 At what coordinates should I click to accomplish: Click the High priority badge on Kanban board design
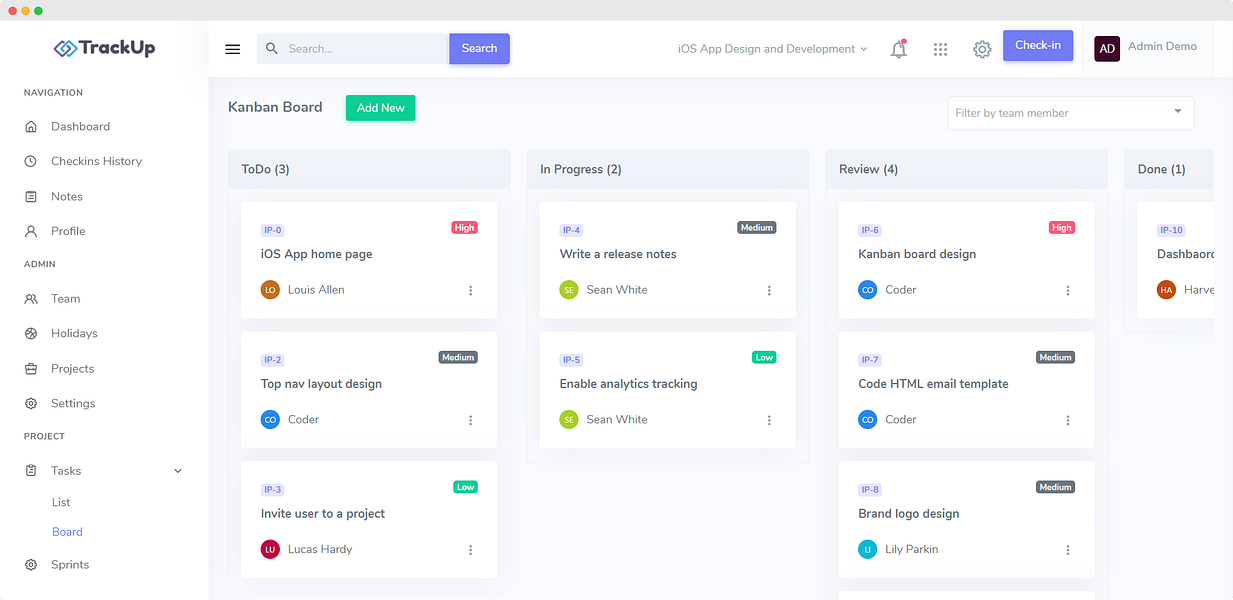pos(1062,227)
